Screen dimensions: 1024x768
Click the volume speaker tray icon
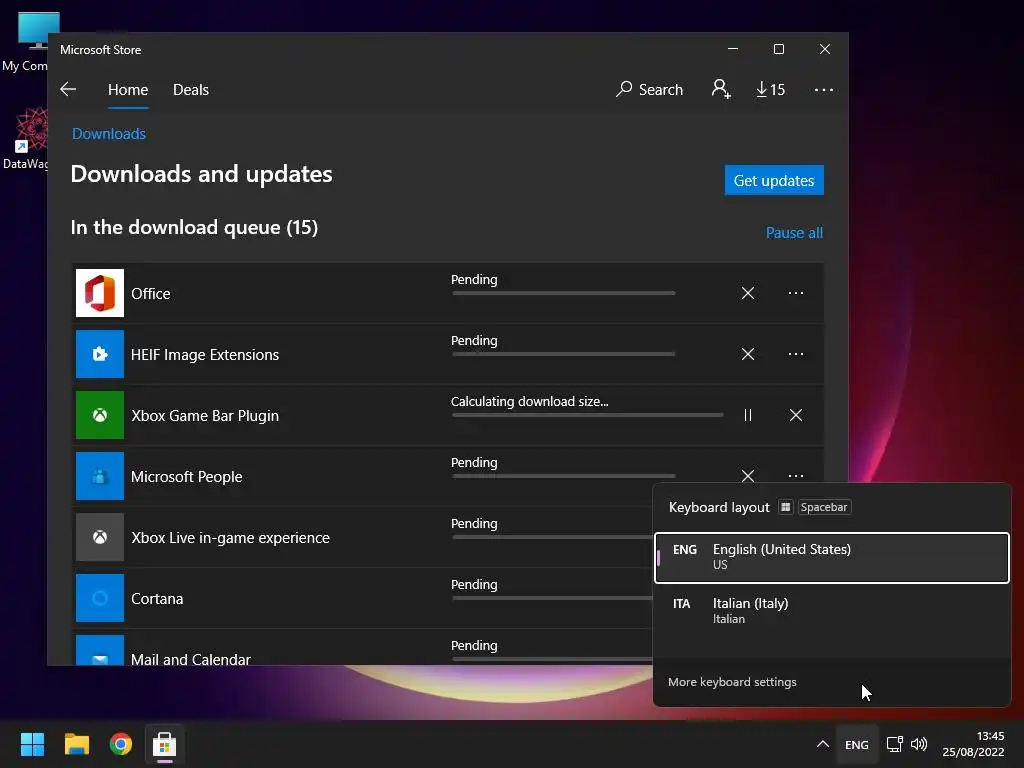point(919,744)
